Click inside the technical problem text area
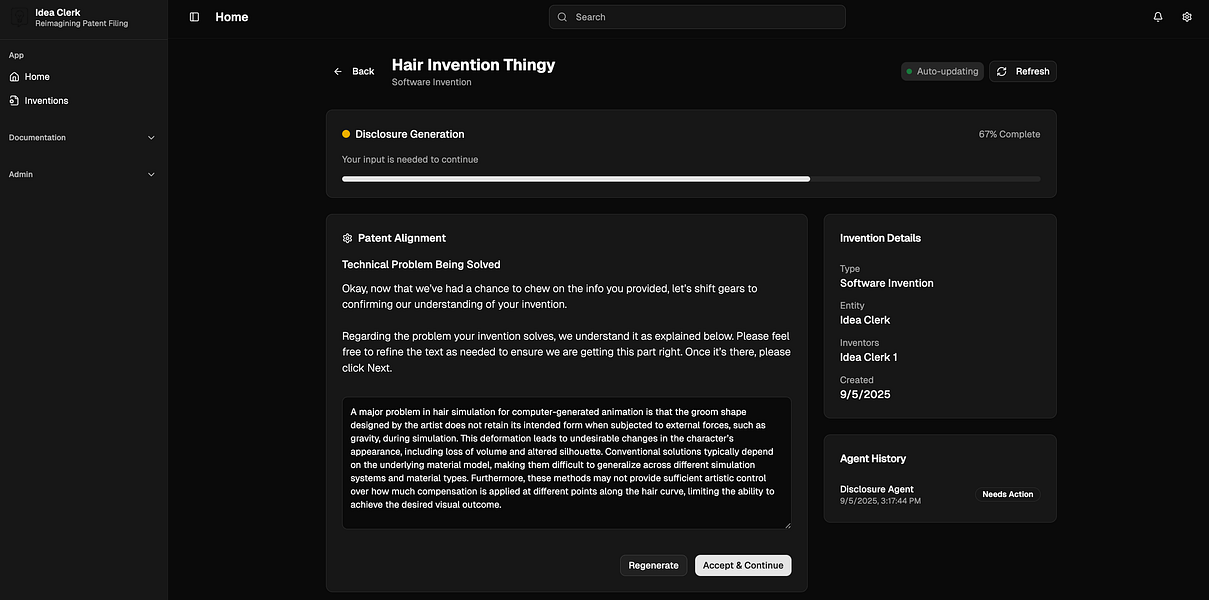The width and height of the screenshot is (1209, 600). [x=566, y=463]
